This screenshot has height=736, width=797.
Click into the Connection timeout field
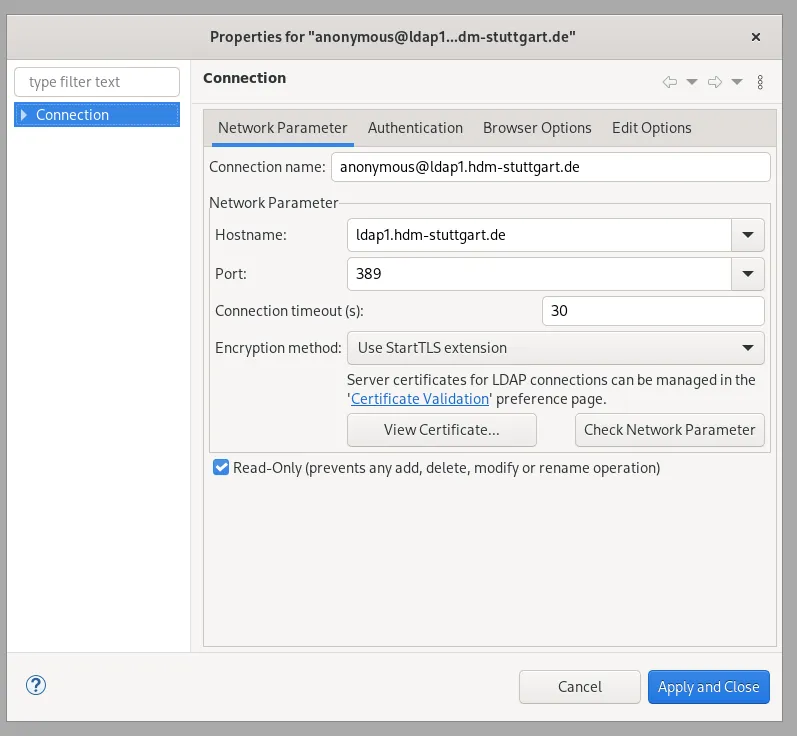(x=652, y=311)
